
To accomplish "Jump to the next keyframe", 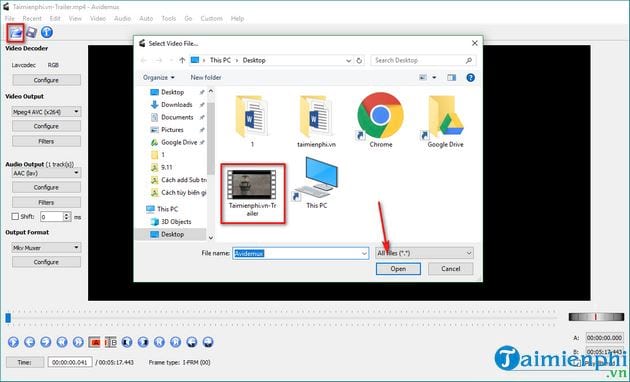I will point(78,342).
